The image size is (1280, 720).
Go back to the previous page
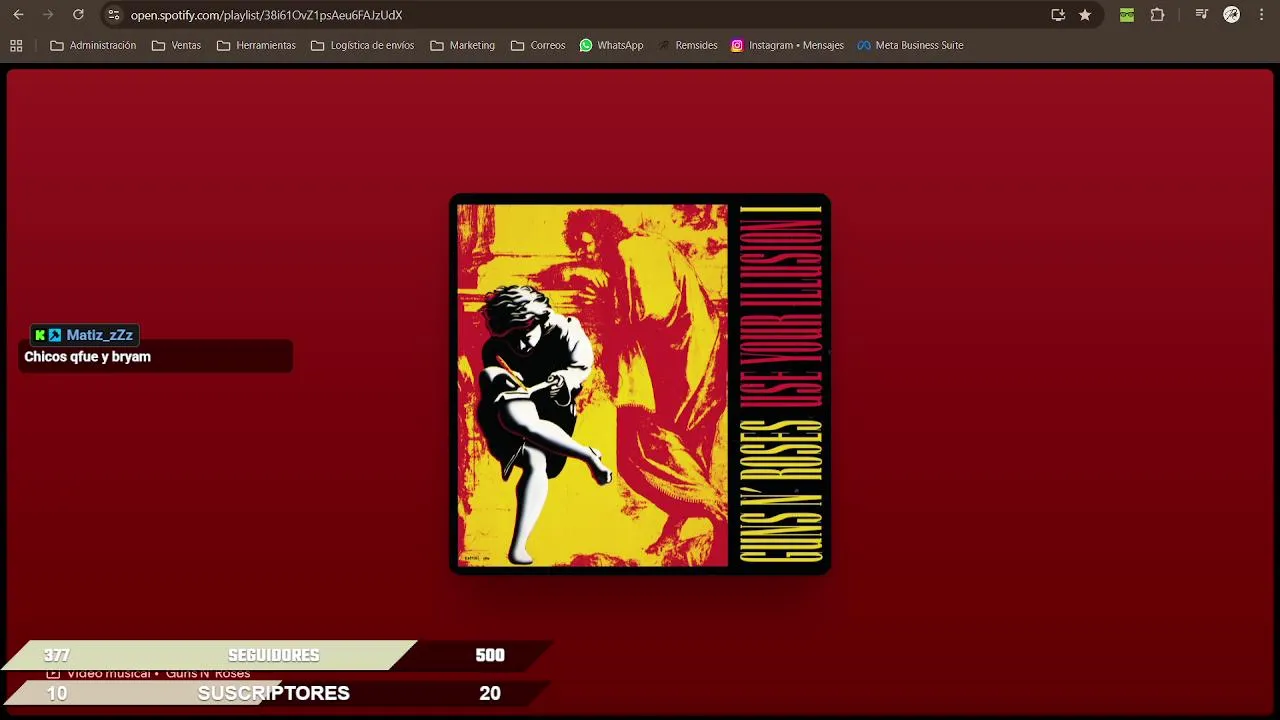coord(18,15)
